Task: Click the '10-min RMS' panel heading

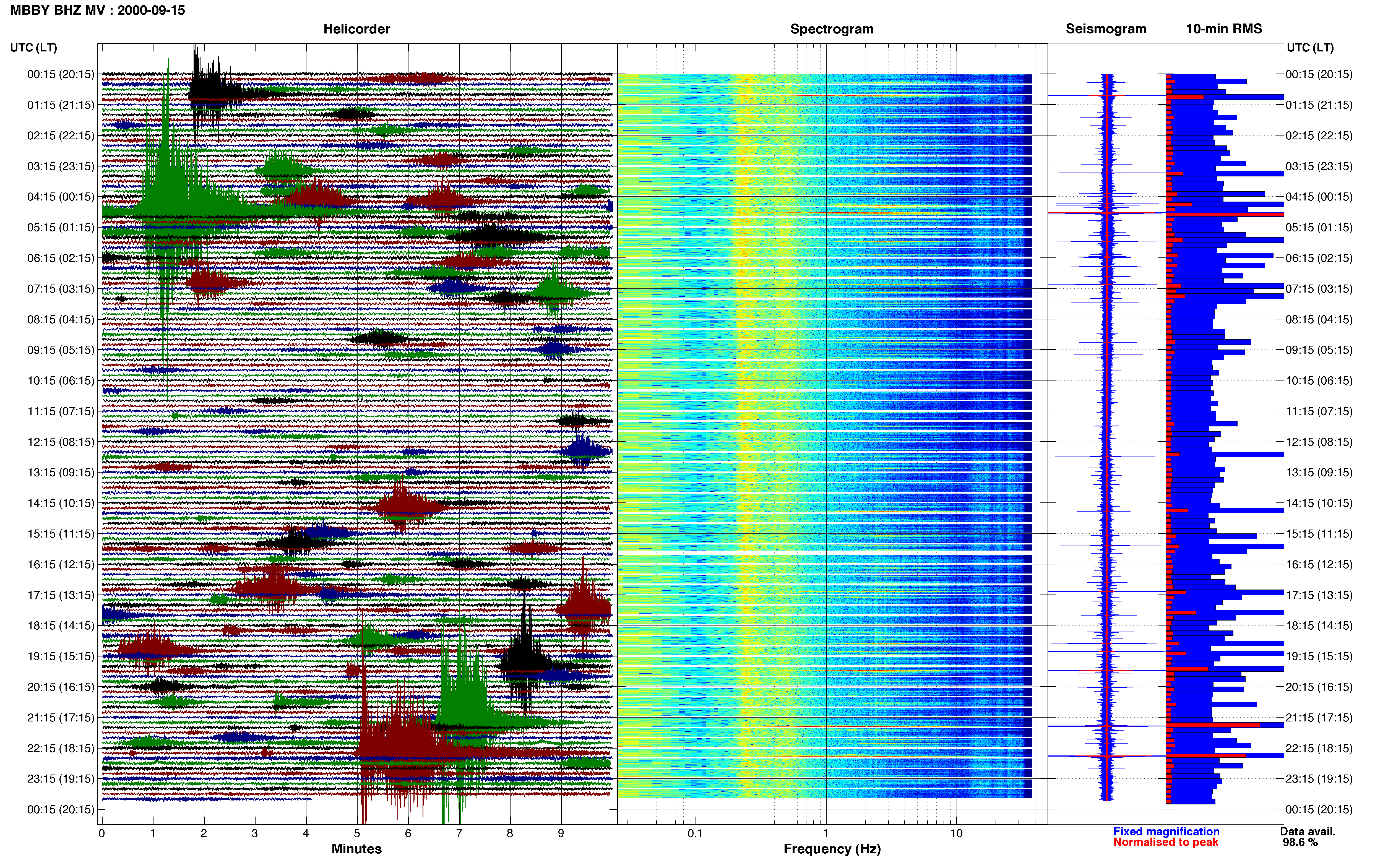Action: coord(1224,29)
